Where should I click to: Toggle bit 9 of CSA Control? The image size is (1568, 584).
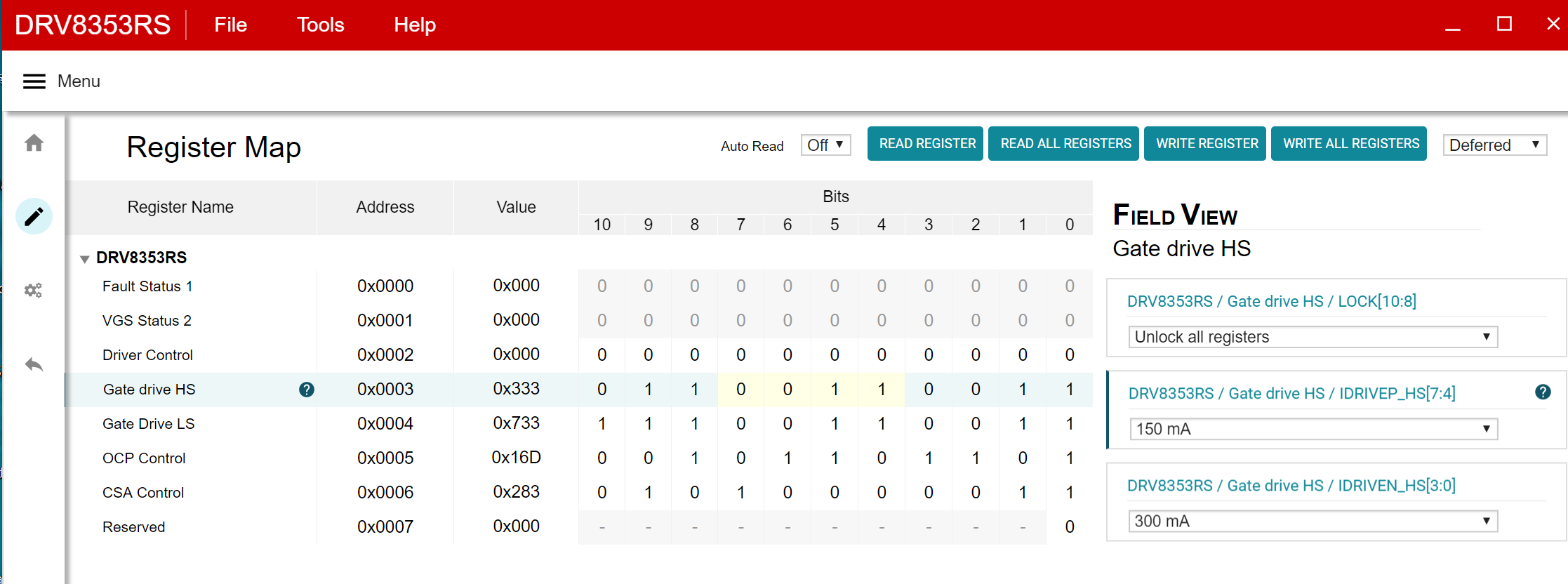pos(648,493)
